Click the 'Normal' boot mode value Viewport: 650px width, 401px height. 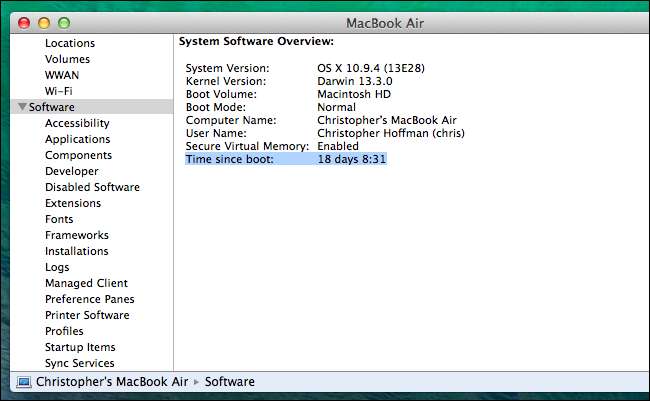click(337, 107)
